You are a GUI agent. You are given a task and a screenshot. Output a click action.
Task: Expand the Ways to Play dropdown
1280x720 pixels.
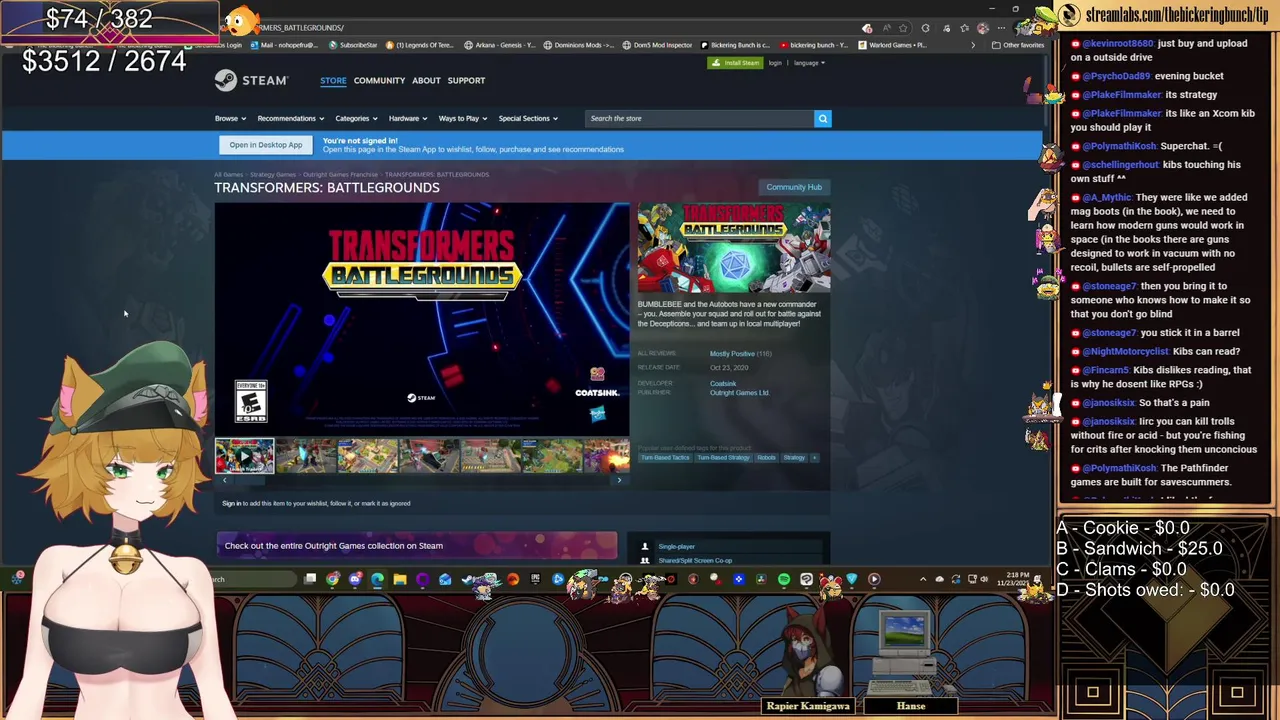pyautogui.click(x=463, y=119)
